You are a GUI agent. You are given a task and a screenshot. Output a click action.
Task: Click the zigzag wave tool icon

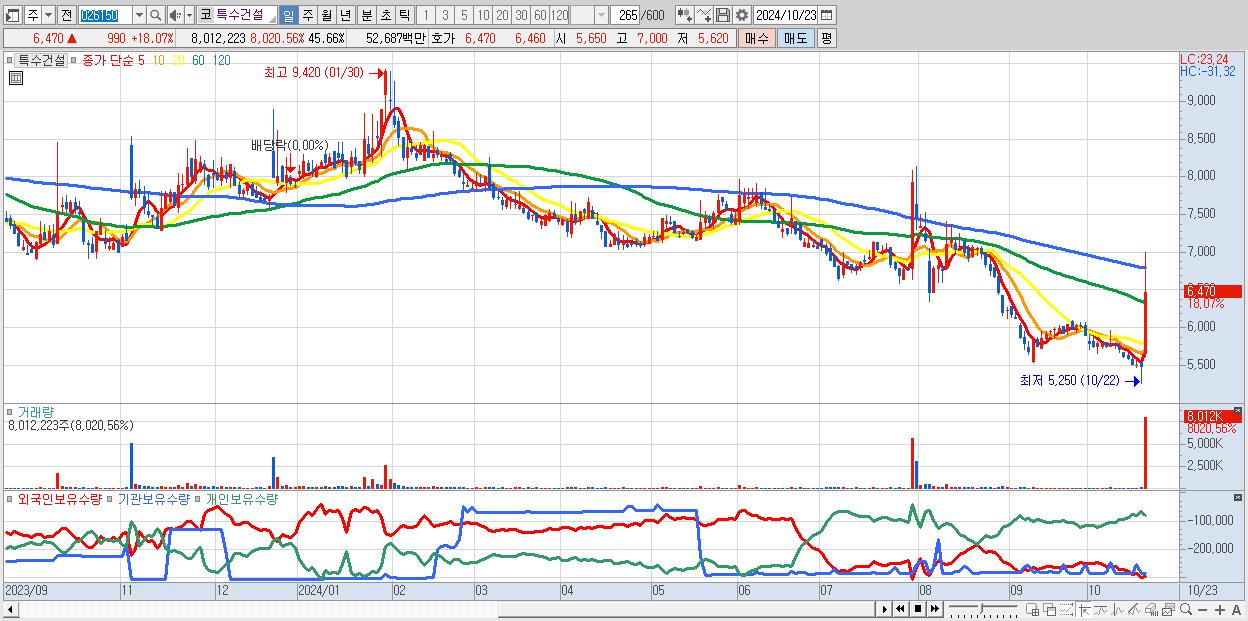[1118, 610]
